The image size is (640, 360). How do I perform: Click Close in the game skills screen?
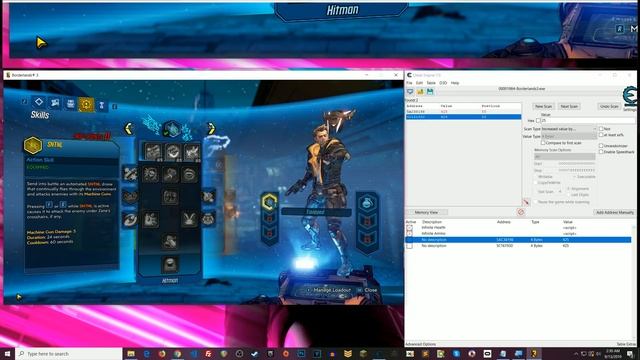click(371, 290)
